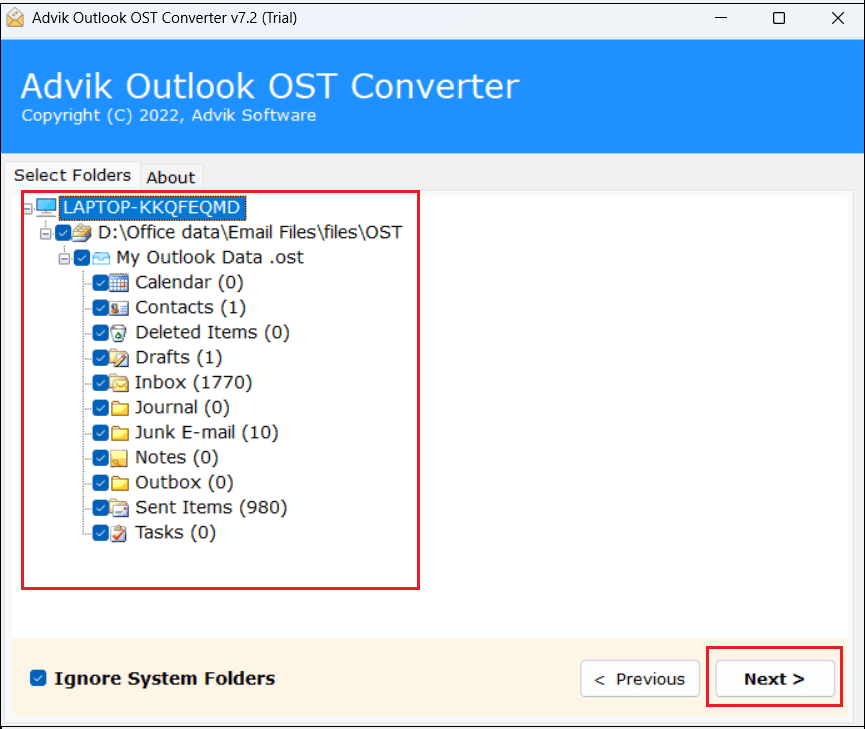Uncheck the D:\Office data OST path checkbox
This screenshot has width=865, height=729.
pyautogui.click(x=63, y=233)
